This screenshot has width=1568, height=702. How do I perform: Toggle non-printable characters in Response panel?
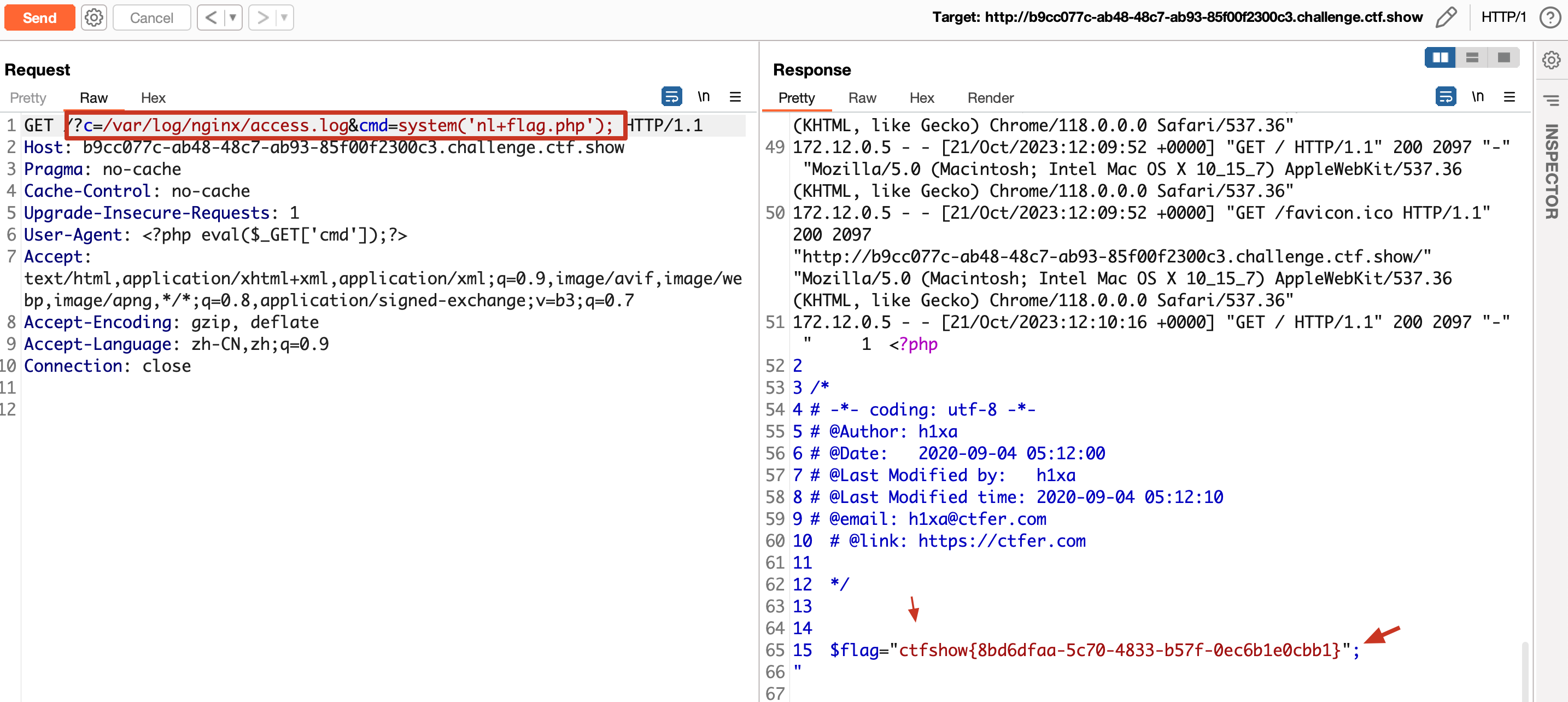(1478, 96)
